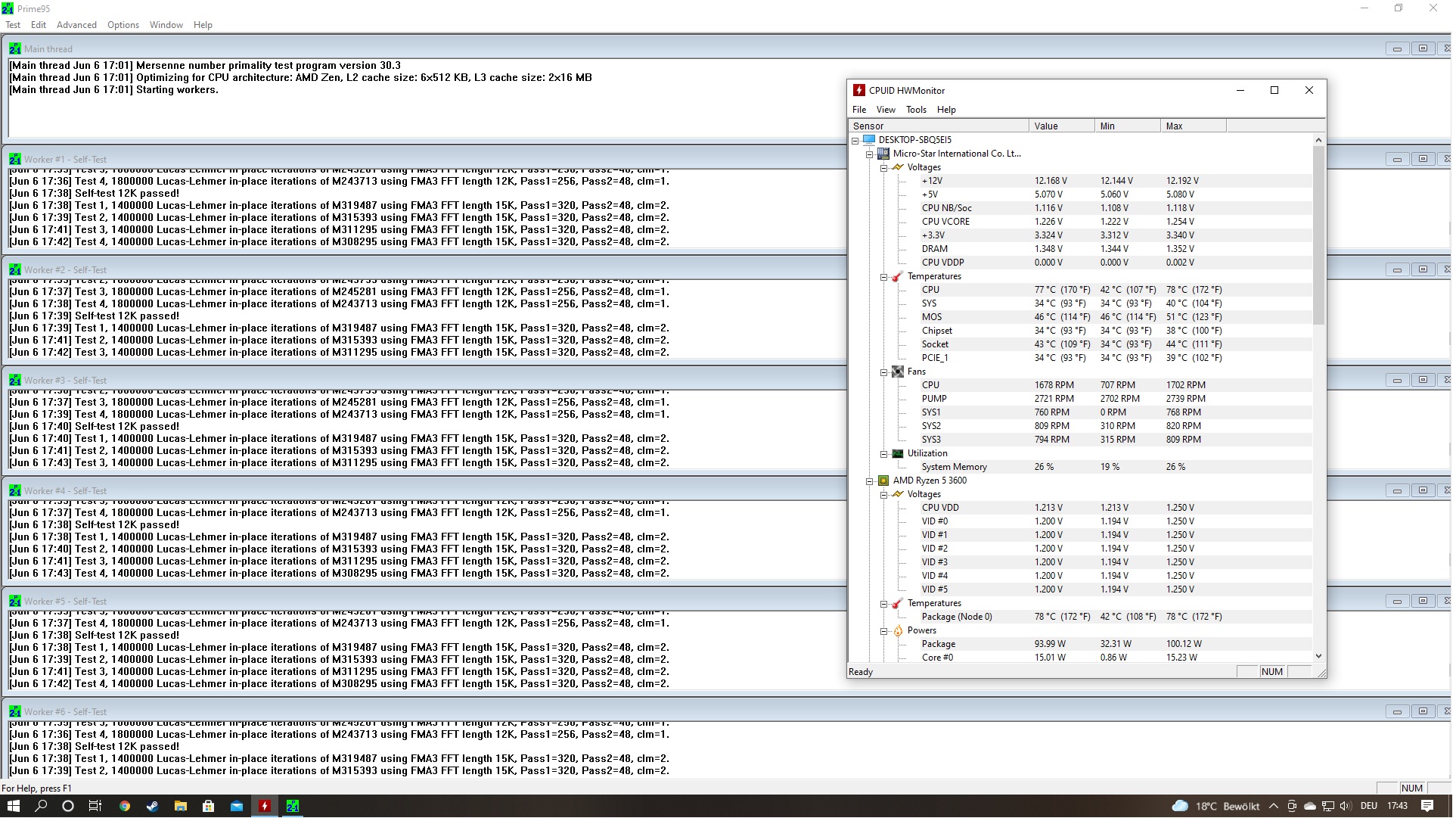Collapse the Fans tree node
The image size is (1456, 818).
[x=883, y=372]
